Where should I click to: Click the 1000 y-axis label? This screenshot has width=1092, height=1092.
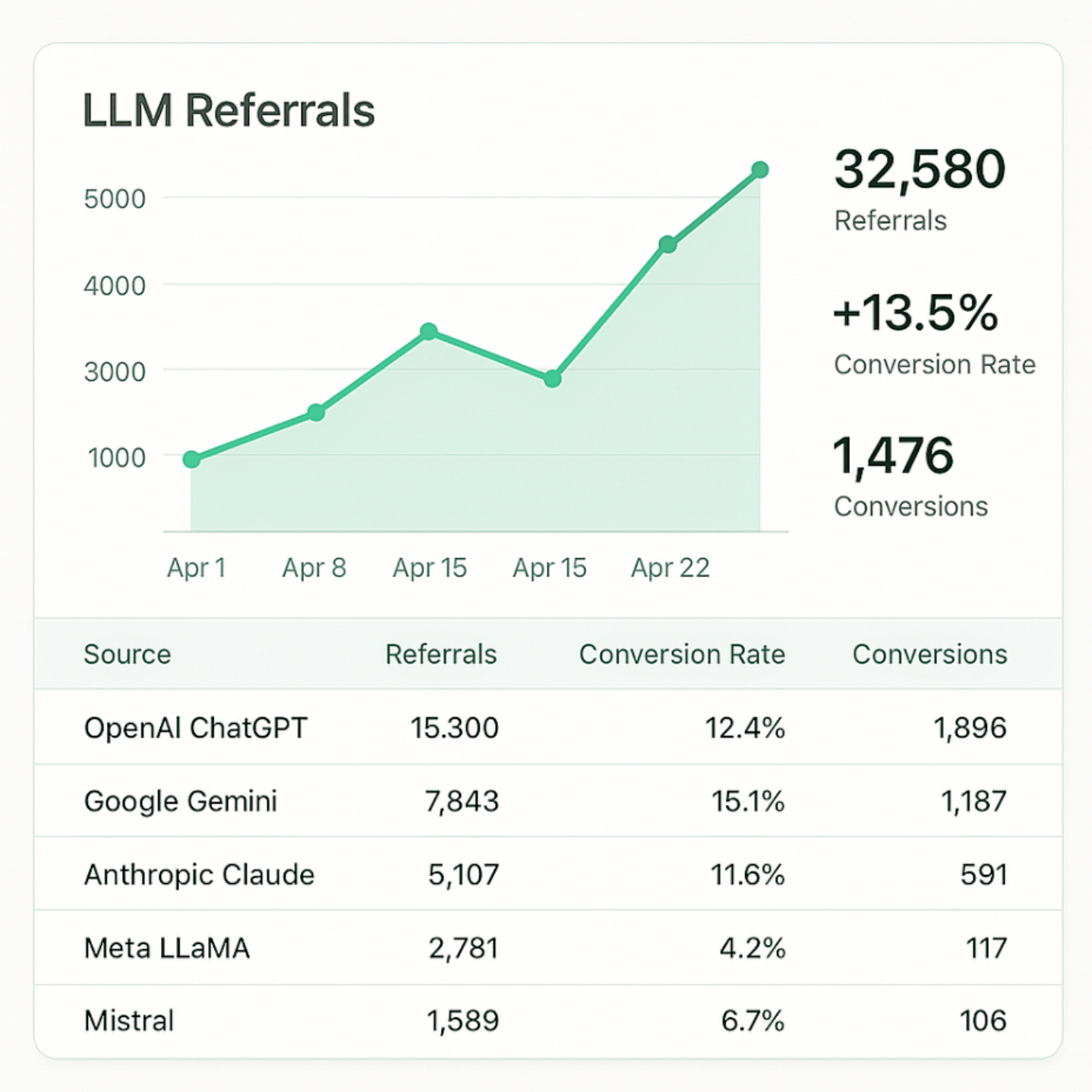[x=117, y=458]
